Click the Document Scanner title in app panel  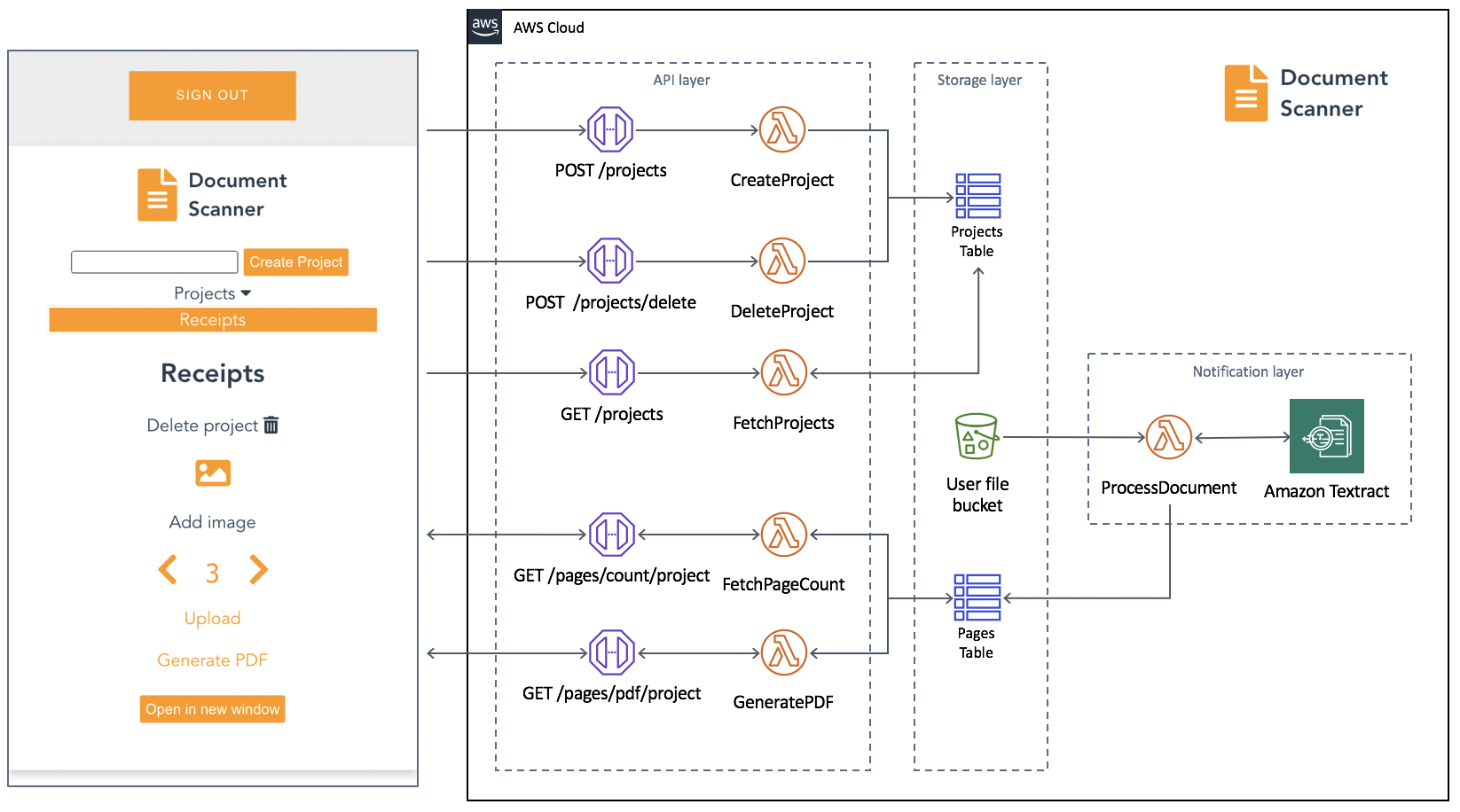tap(238, 195)
